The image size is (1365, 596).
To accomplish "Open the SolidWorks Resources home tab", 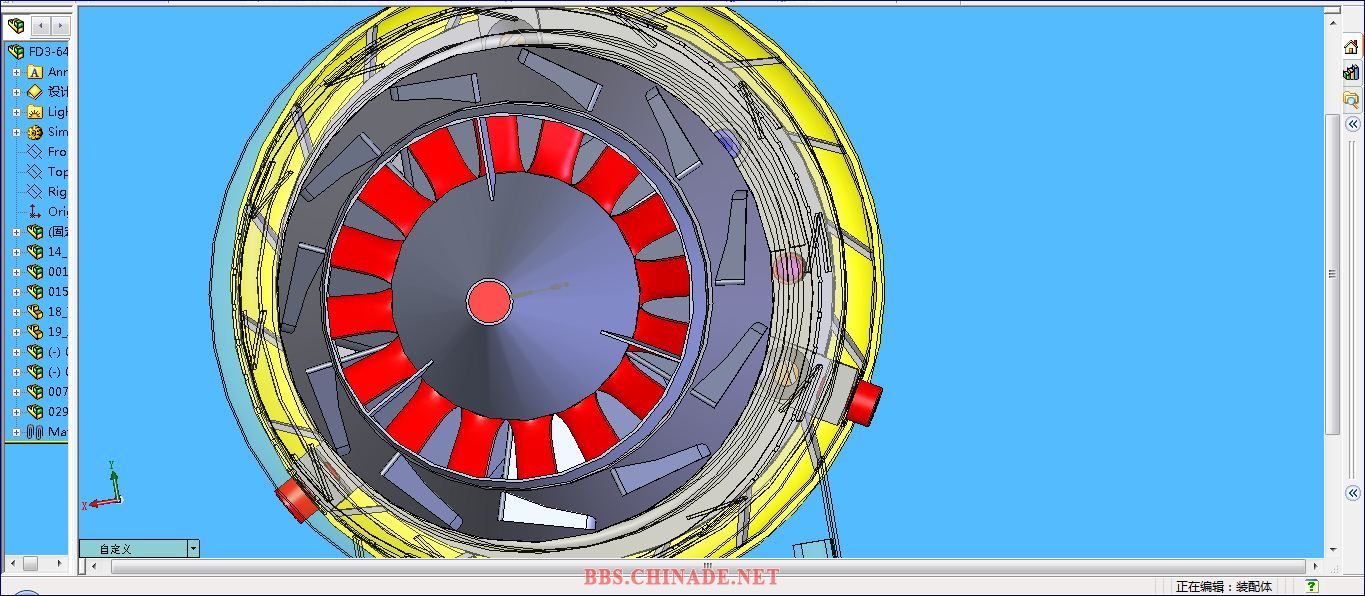I will click(x=1351, y=47).
